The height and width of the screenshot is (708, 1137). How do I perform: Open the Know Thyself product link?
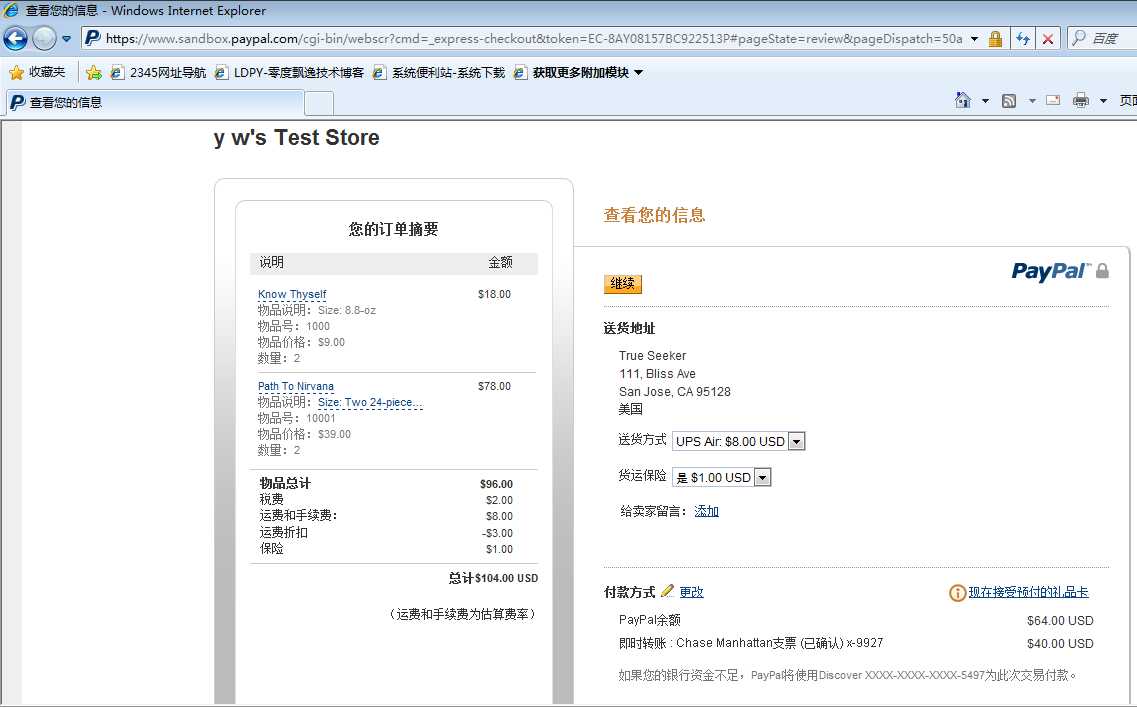pos(292,293)
